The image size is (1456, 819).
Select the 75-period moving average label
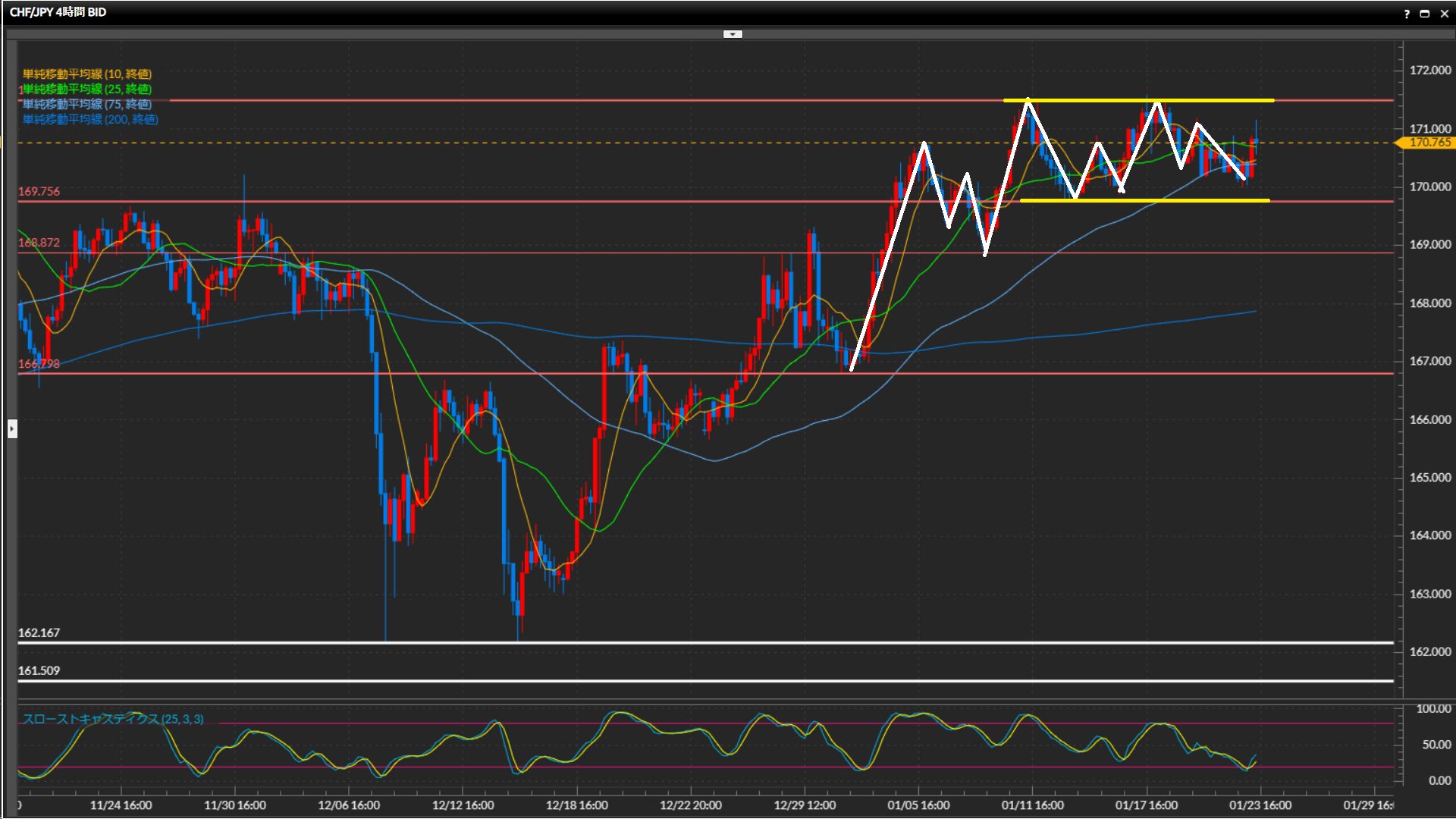click(x=86, y=104)
